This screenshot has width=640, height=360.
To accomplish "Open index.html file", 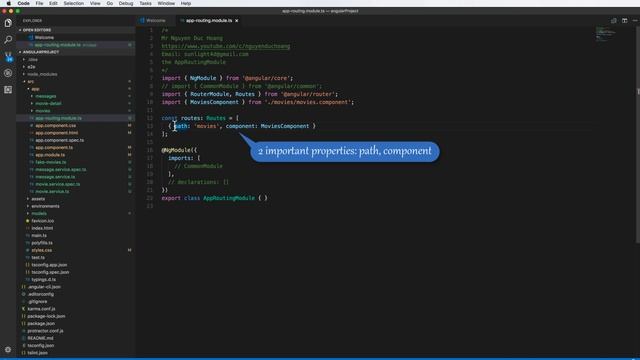I will 42,229.
